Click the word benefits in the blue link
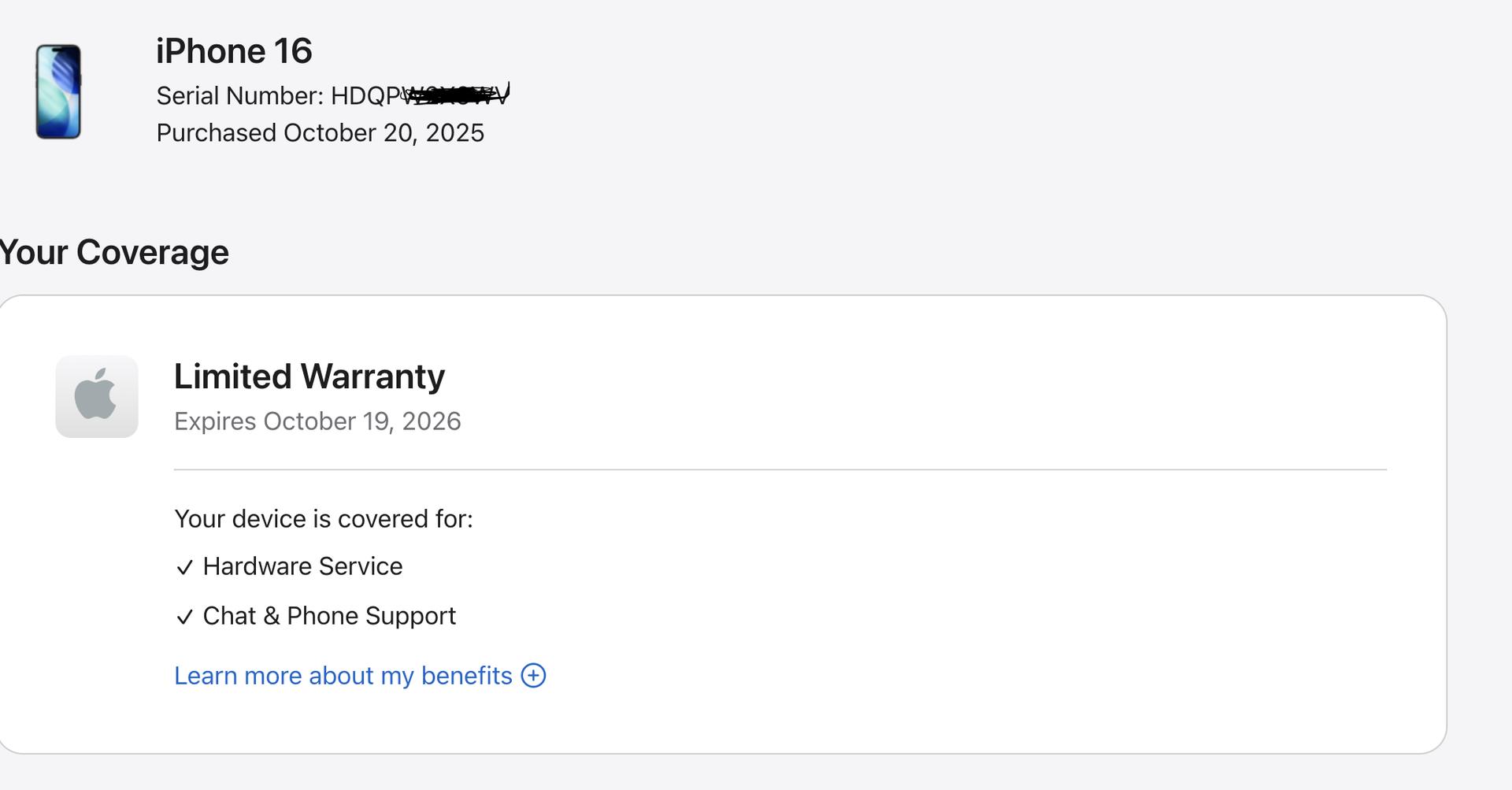The image size is (1512, 790). click(x=466, y=676)
